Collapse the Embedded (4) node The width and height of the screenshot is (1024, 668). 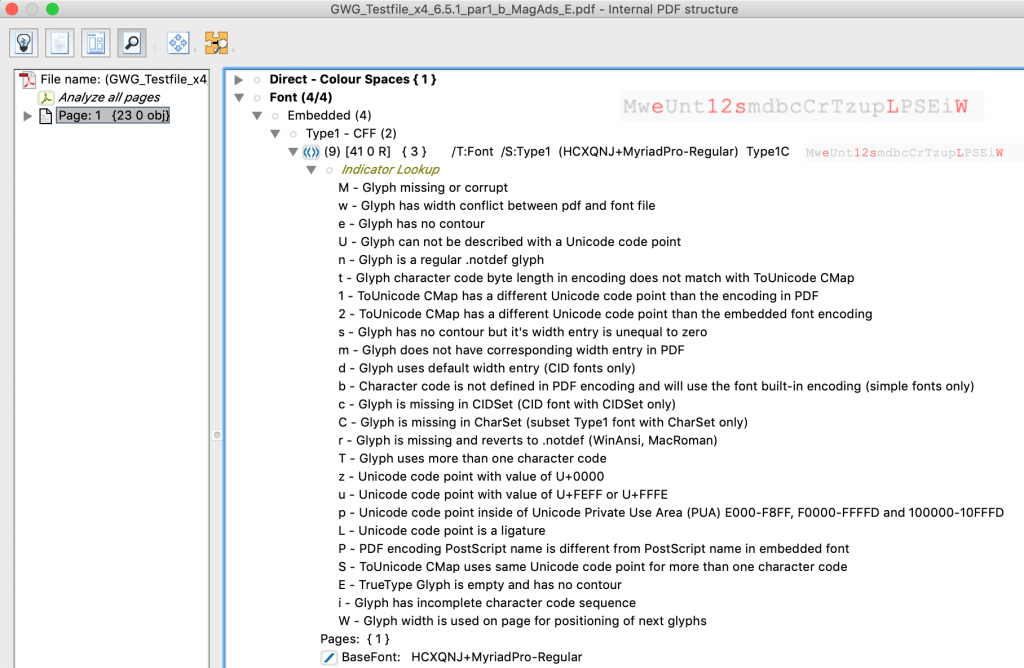(x=257, y=116)
